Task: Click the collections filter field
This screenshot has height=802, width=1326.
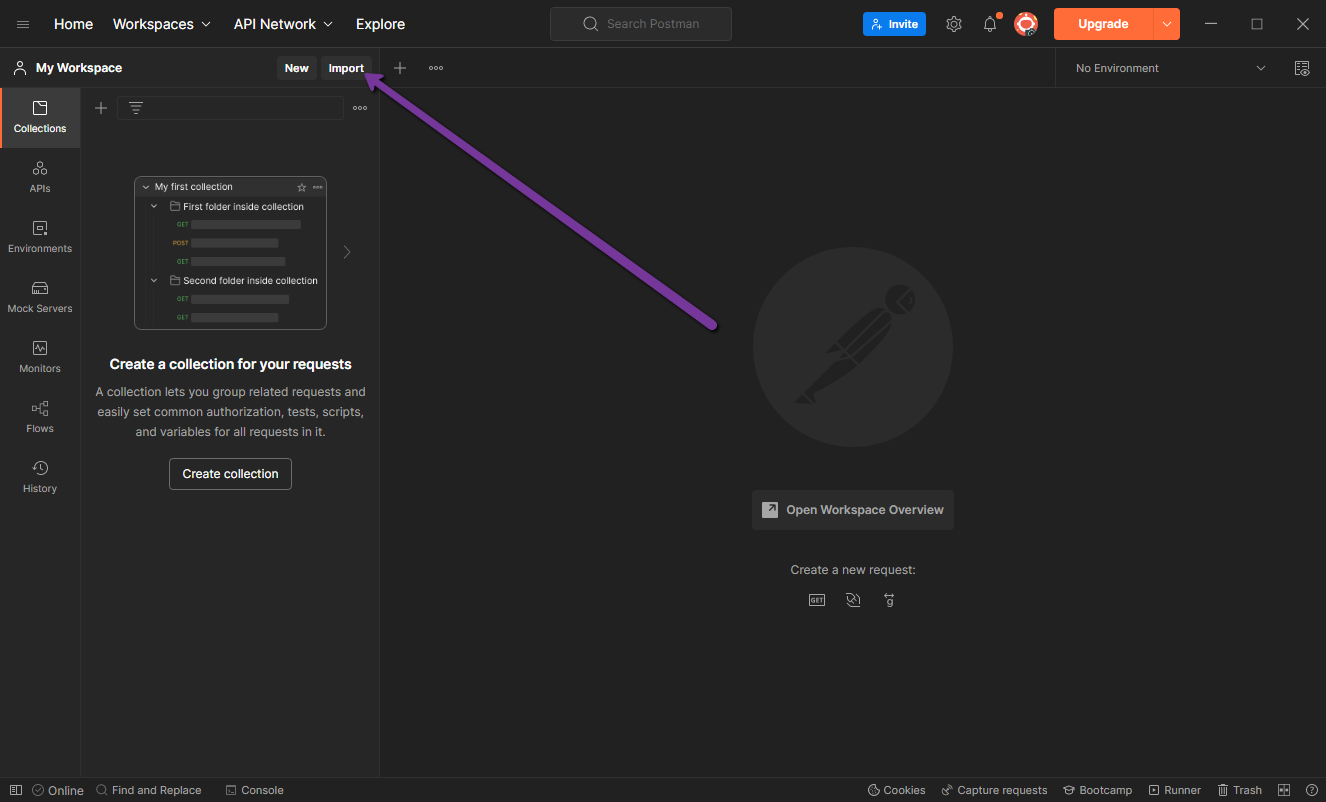Action: [x=230, y=108]
